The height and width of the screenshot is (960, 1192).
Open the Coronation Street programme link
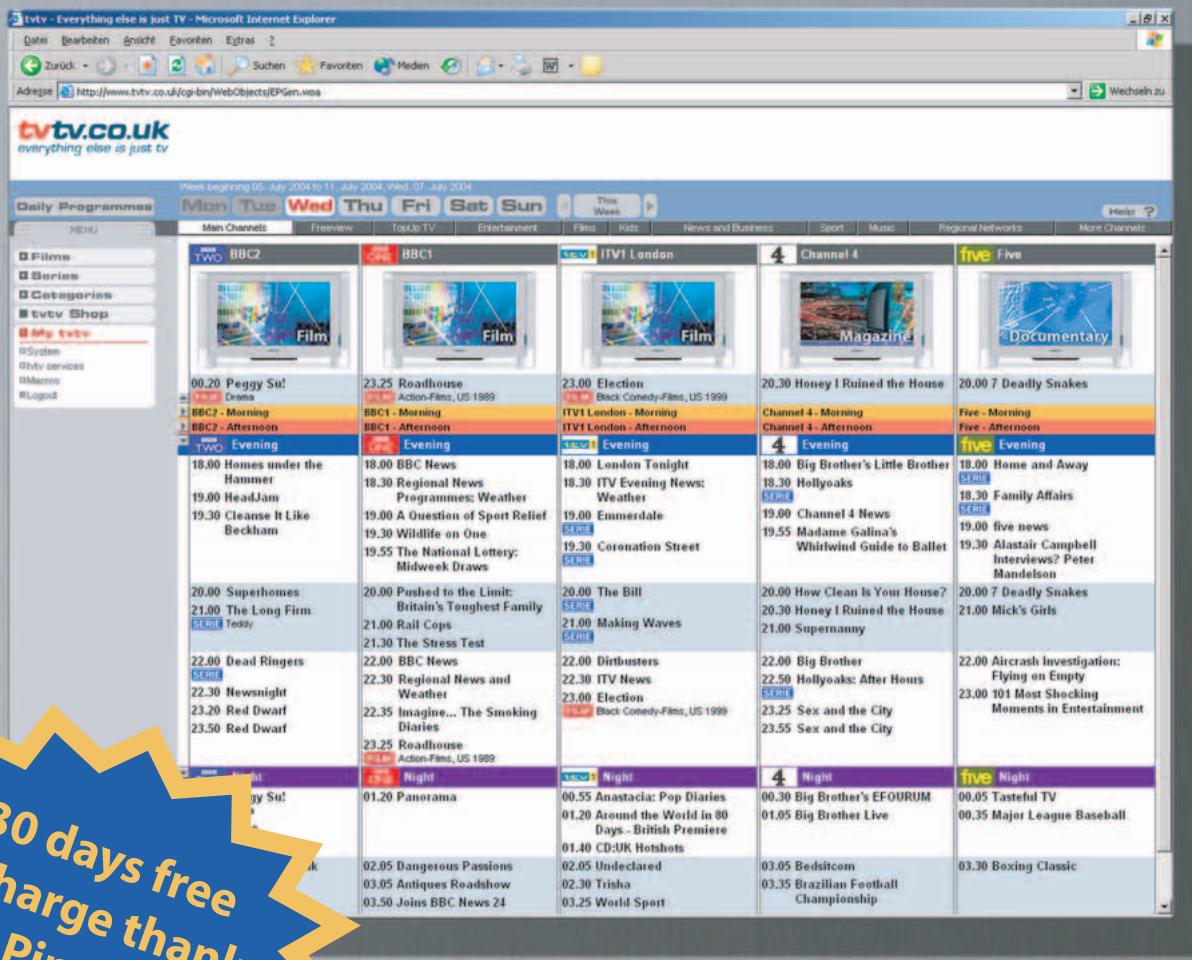pyautogui.click(x=648, y=547)
